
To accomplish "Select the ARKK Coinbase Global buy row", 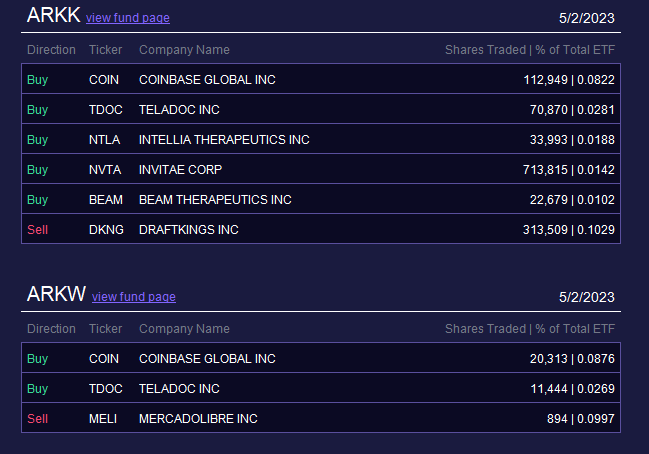I will pyautogui.click(x=321, y=79).
